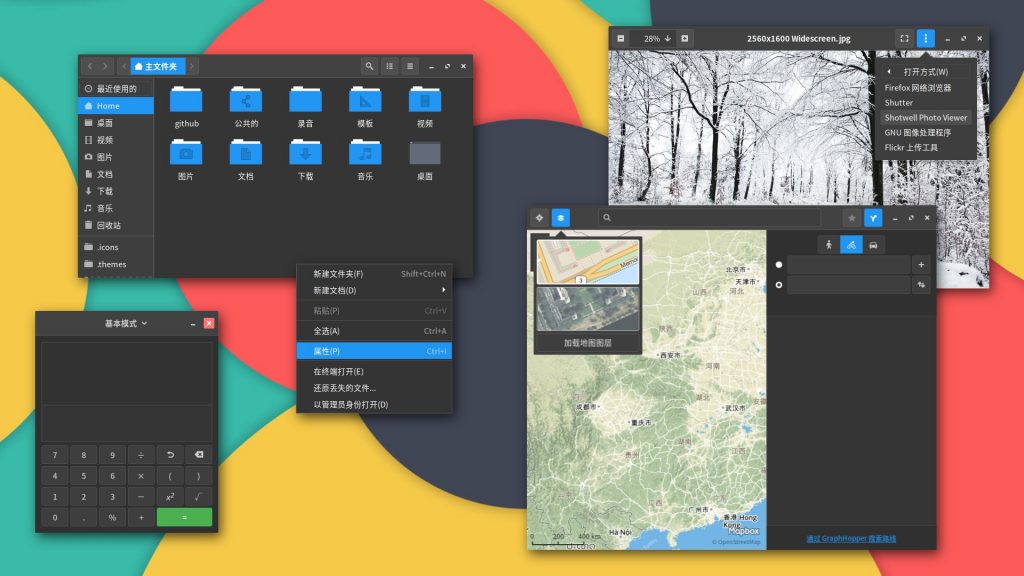The height and width of the screenshot is (576, 1024).
Task: Open image with Shotwell Photo Viewer
Action: (x=926, y=117)
